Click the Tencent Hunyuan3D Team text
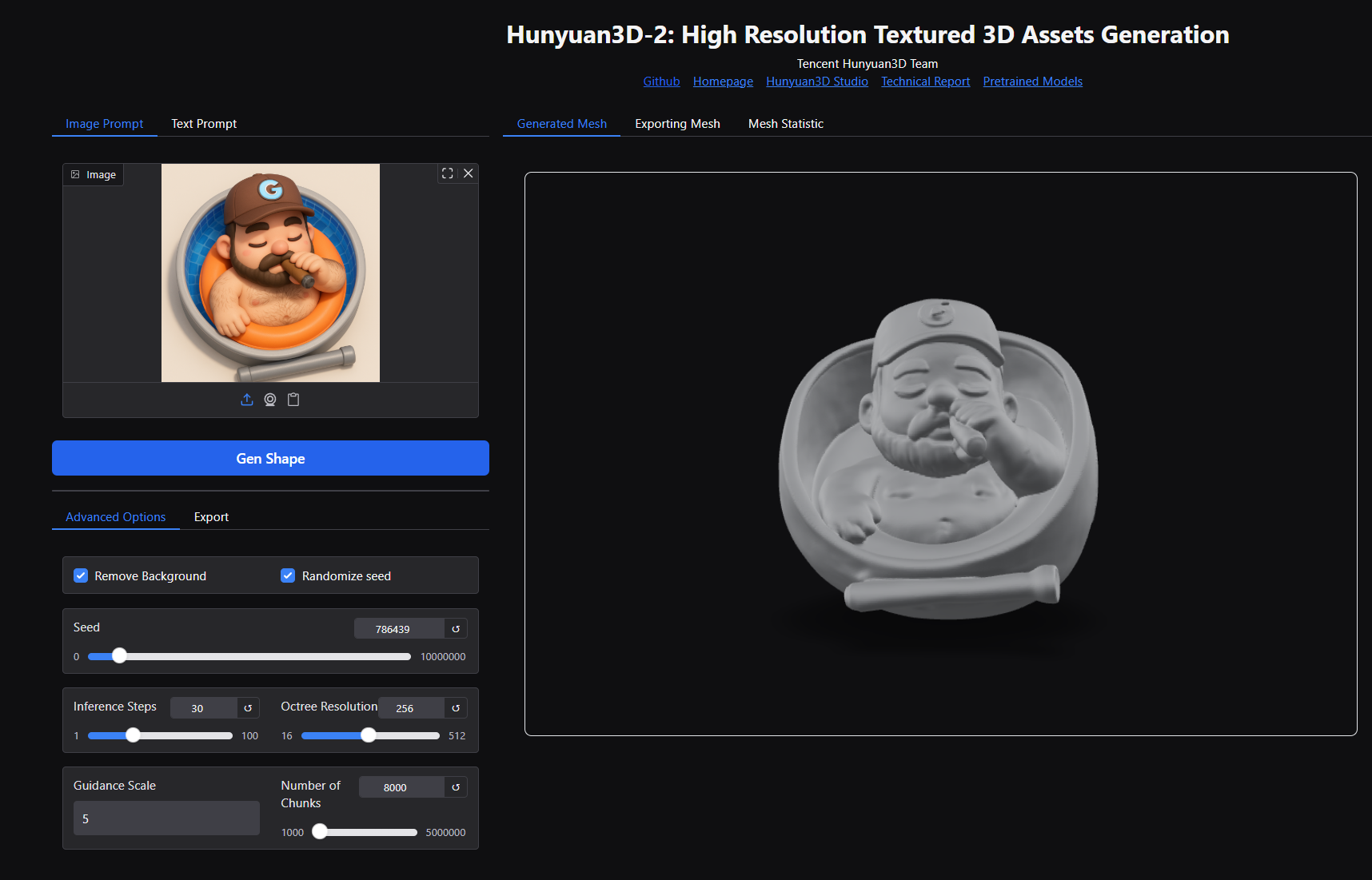1372x880 pixels. pyautogui.click(x=867, y=64)
